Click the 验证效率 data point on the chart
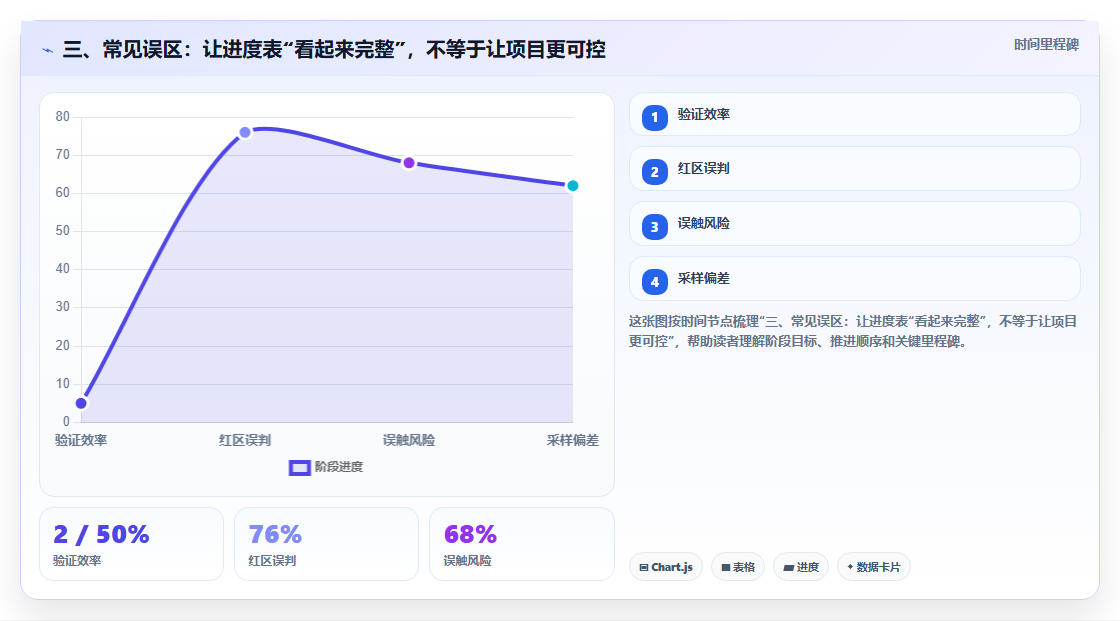 click(81, 403)
